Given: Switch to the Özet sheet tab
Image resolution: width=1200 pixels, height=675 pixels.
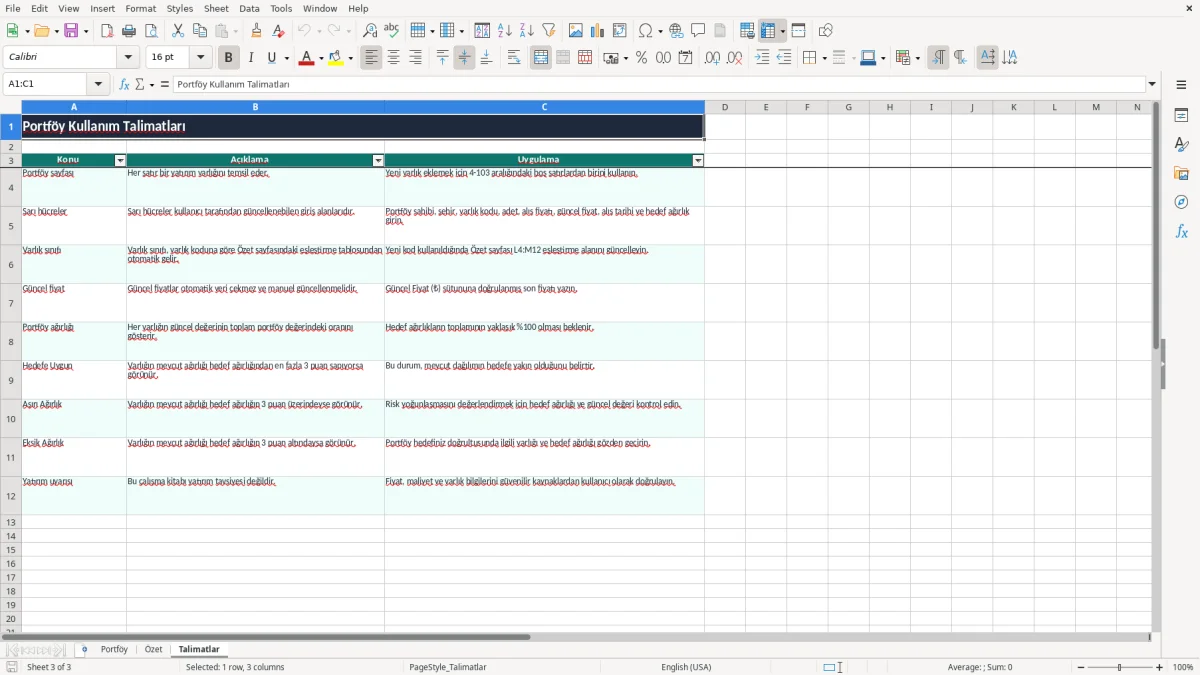Looking at the screenshot, I should (153, 650).
